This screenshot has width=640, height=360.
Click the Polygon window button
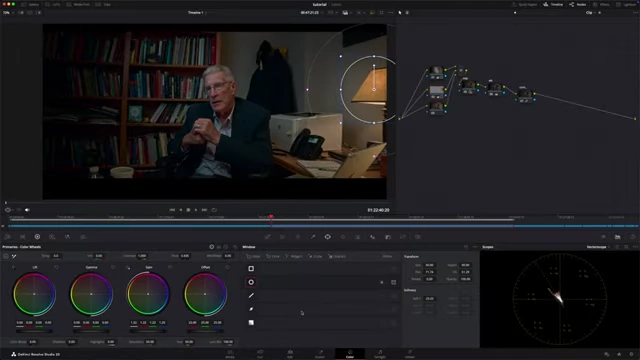click(294, 256)
